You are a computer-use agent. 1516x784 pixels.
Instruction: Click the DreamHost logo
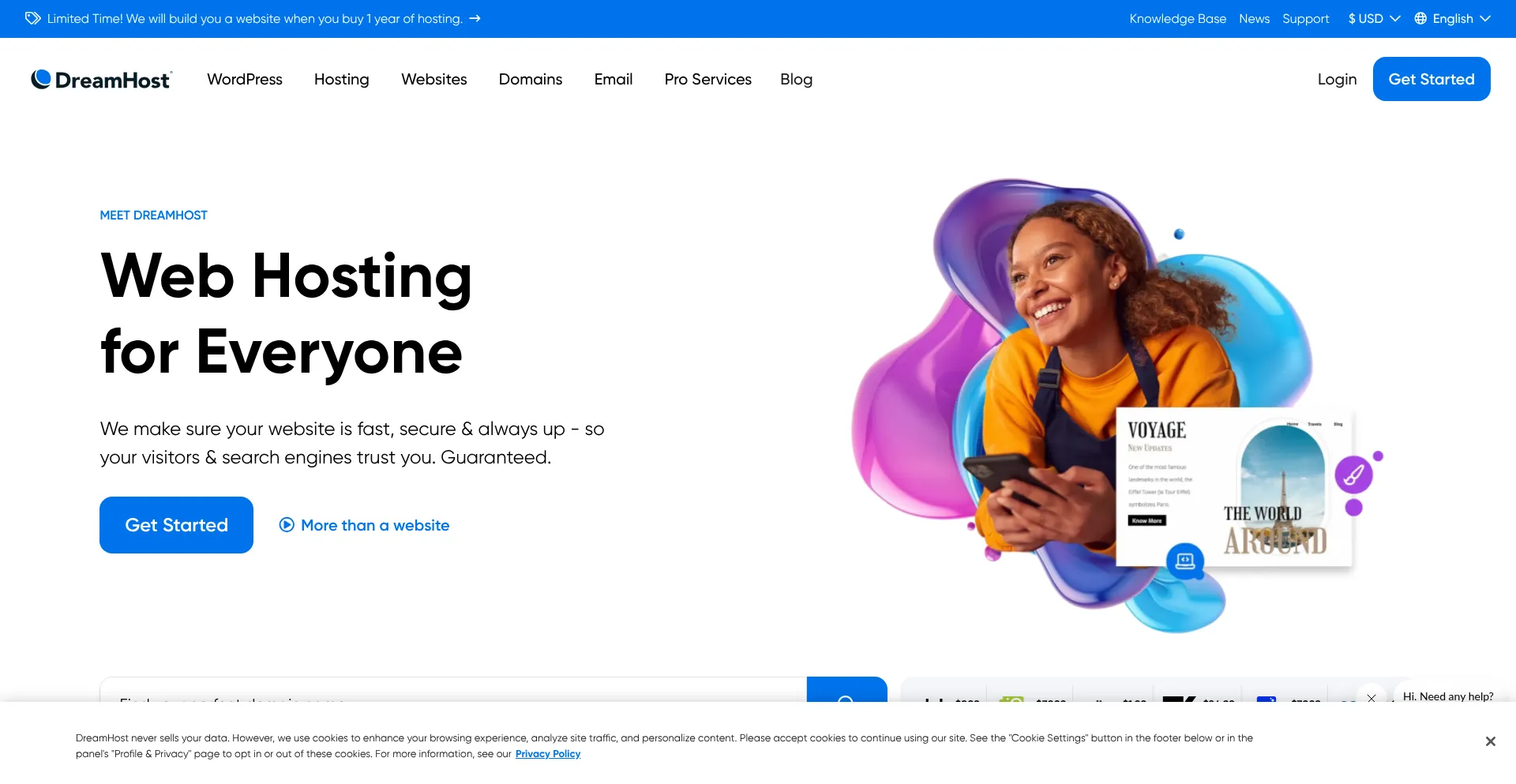tap(101, 79)
